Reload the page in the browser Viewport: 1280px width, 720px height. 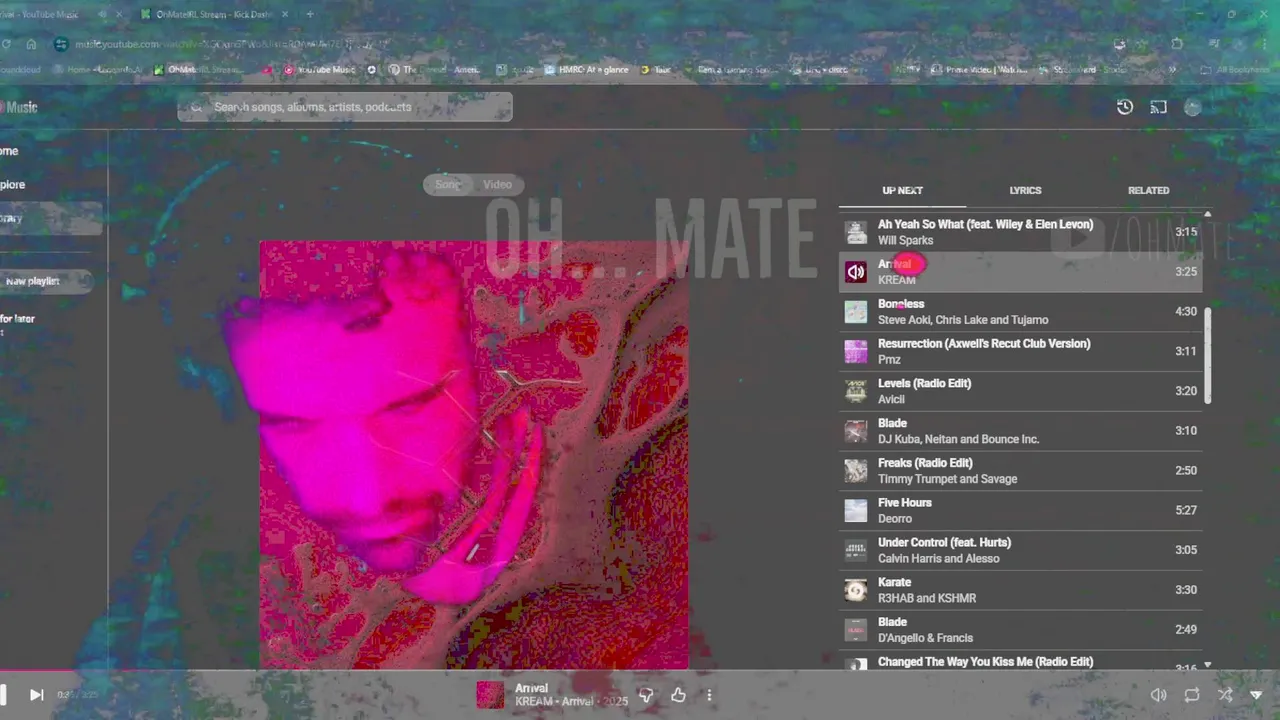(6, 44)
